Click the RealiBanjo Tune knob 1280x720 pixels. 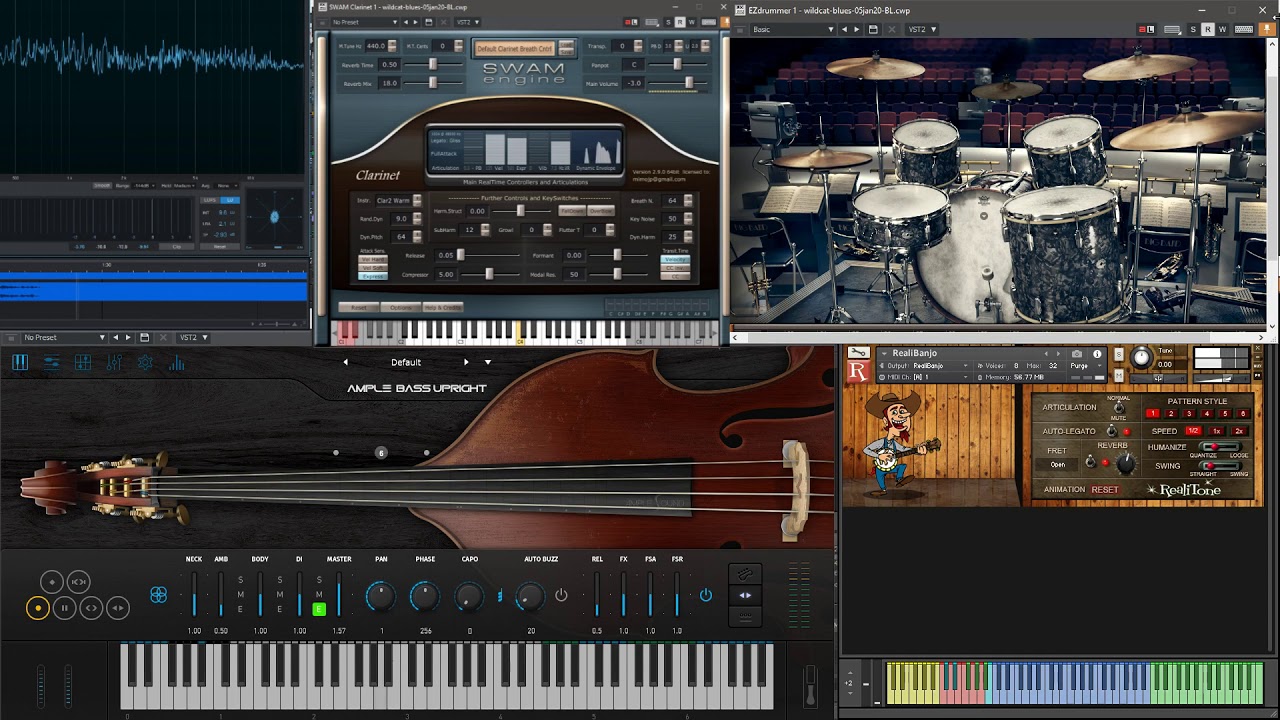tap(1141, 356)
